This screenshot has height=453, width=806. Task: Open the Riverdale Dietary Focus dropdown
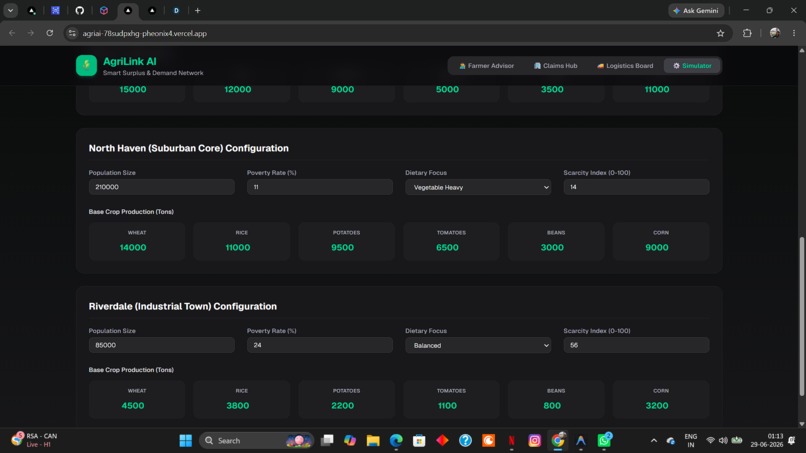(478, 345)
